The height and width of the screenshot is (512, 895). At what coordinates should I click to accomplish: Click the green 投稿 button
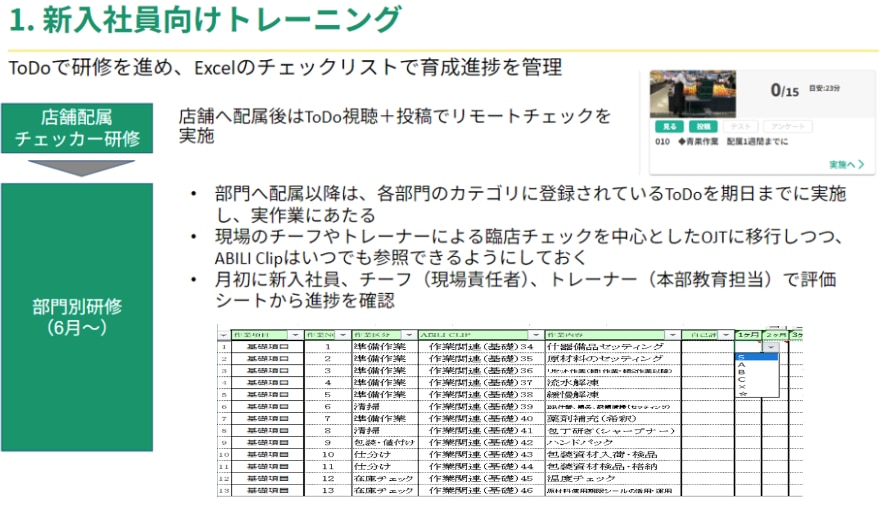click(x=703, y=127)
